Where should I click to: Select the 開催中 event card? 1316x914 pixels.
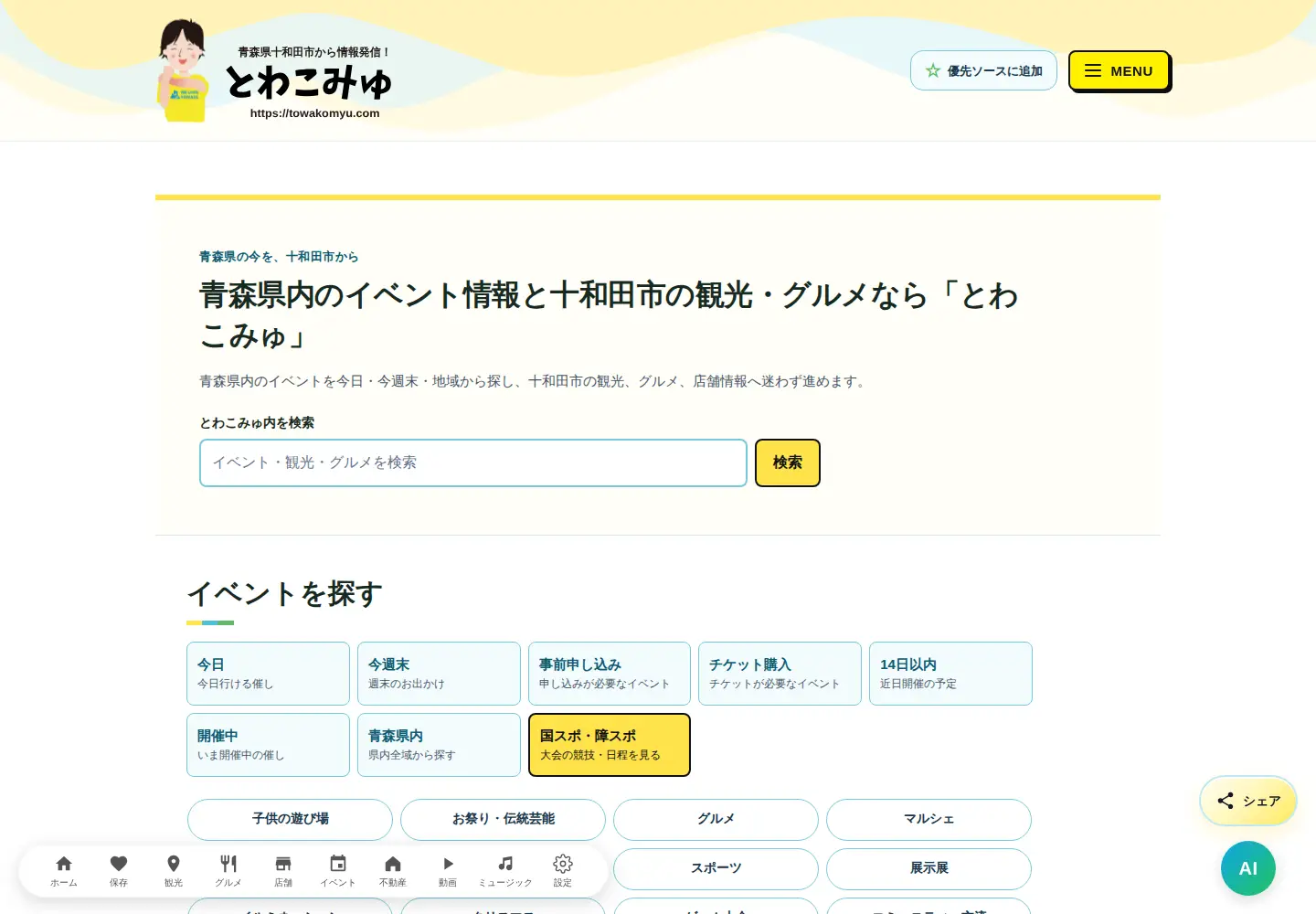point(268,745)
